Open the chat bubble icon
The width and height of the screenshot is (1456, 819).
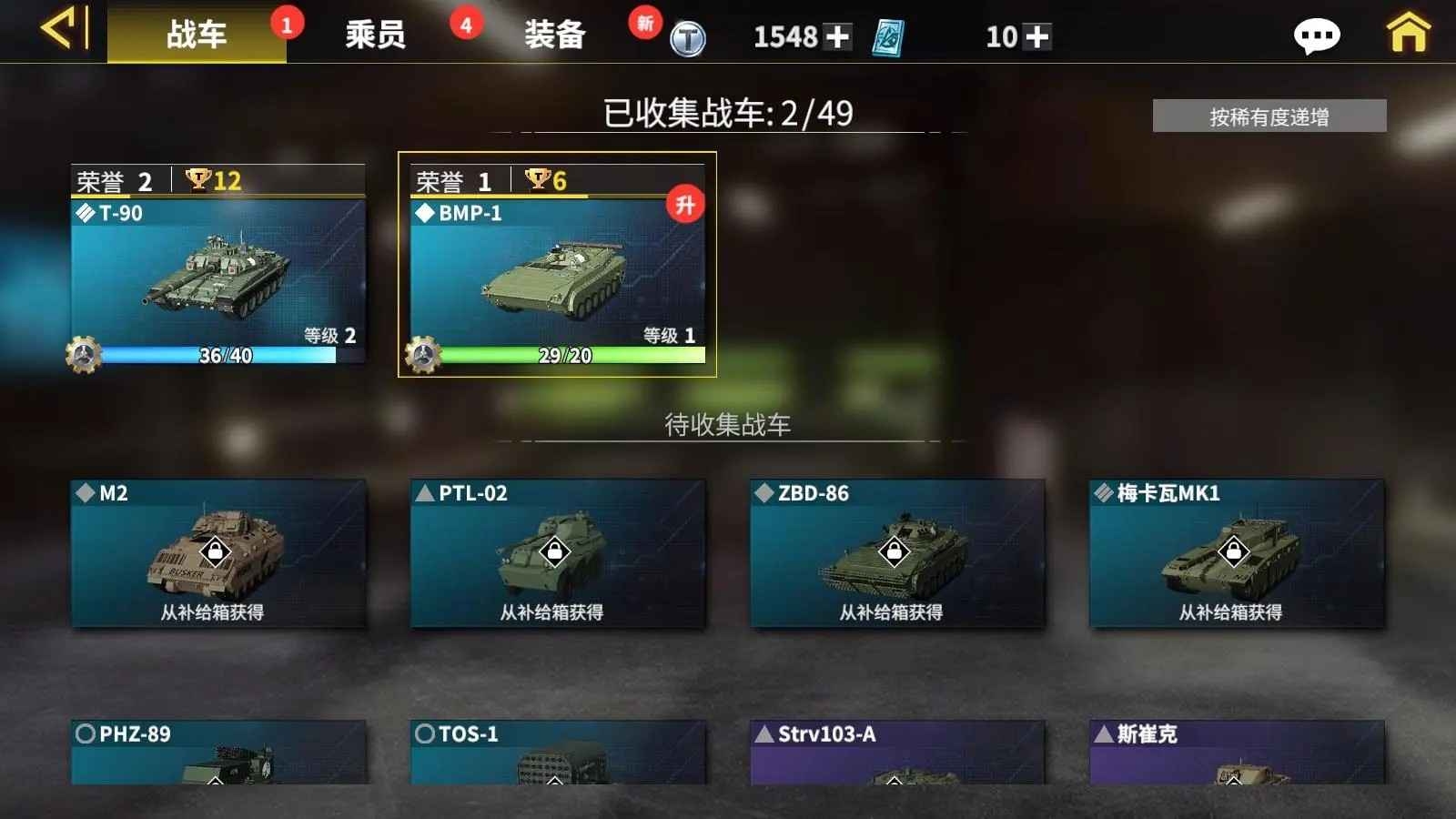(x=1316, y=36)
